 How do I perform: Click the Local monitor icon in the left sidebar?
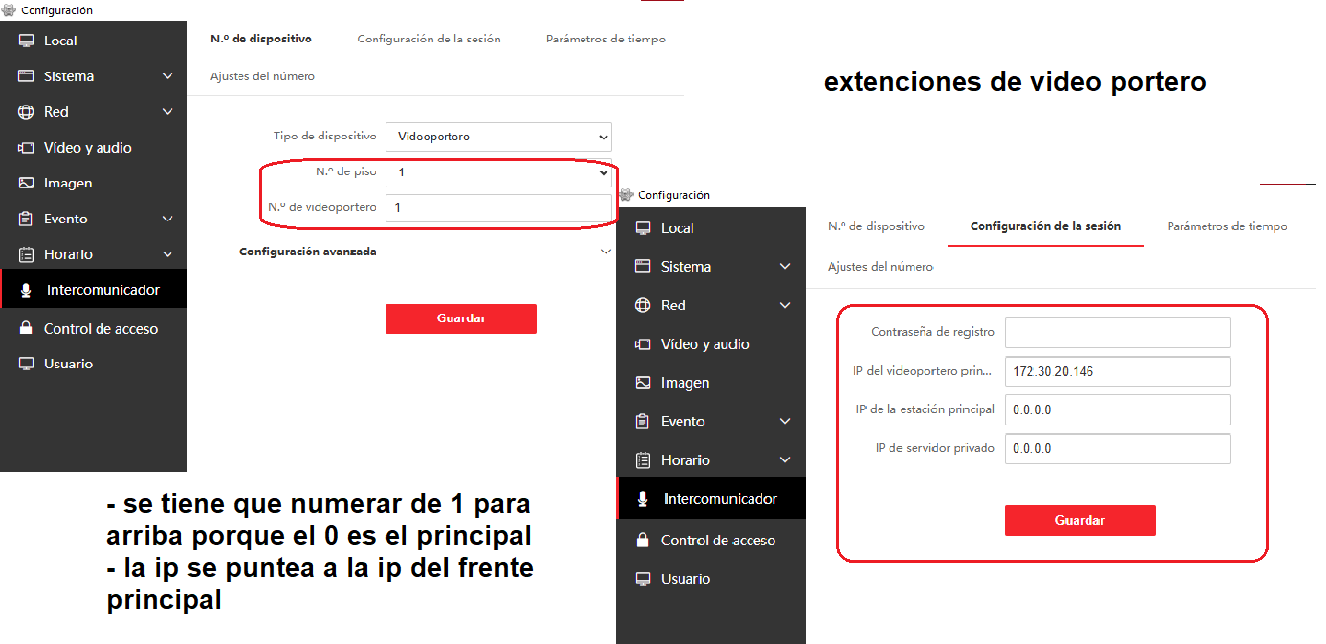point(26,41)
